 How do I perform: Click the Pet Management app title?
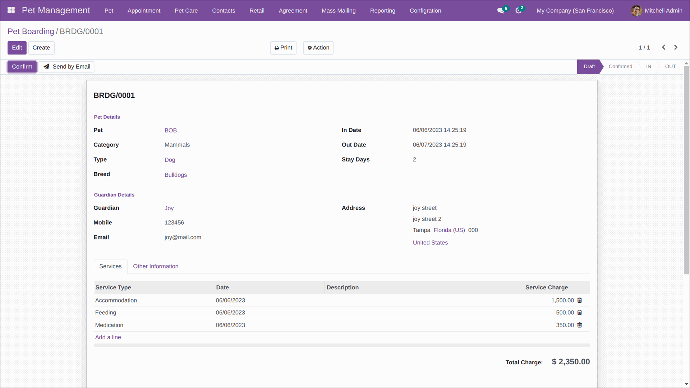pyautogui.click(x=56, y=10)
